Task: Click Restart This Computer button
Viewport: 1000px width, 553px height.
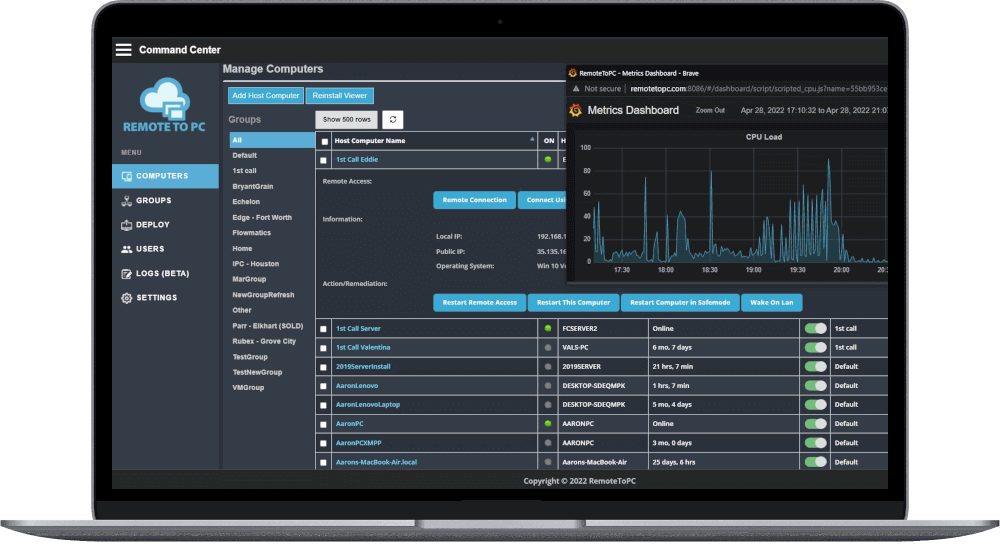Action: click(573, 302)
